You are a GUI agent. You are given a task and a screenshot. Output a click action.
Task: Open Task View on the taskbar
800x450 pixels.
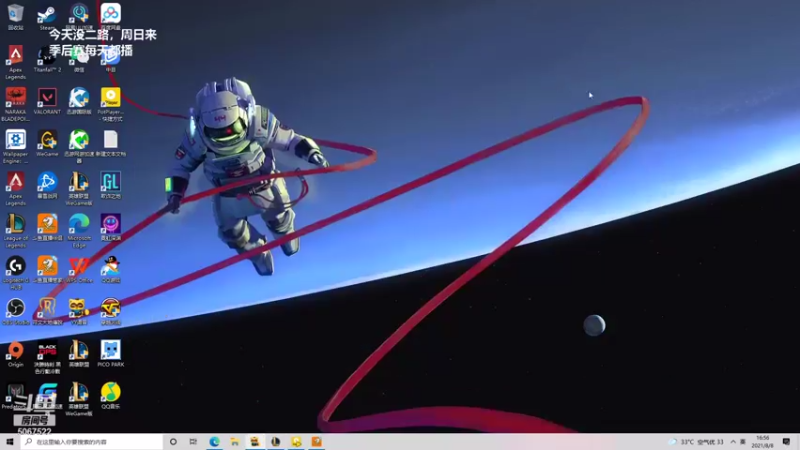(x=193, y=441)
